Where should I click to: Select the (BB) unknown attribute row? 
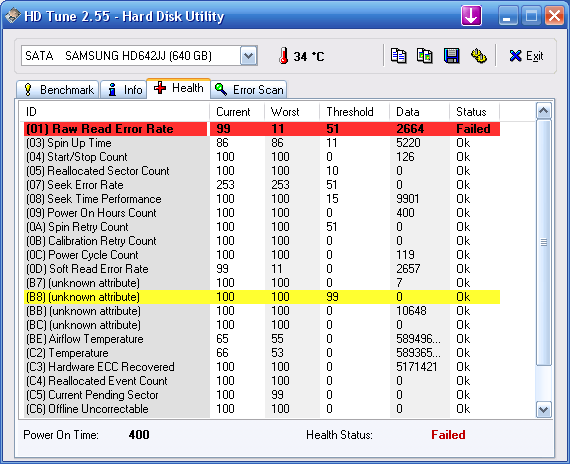[x=262, y=311]
